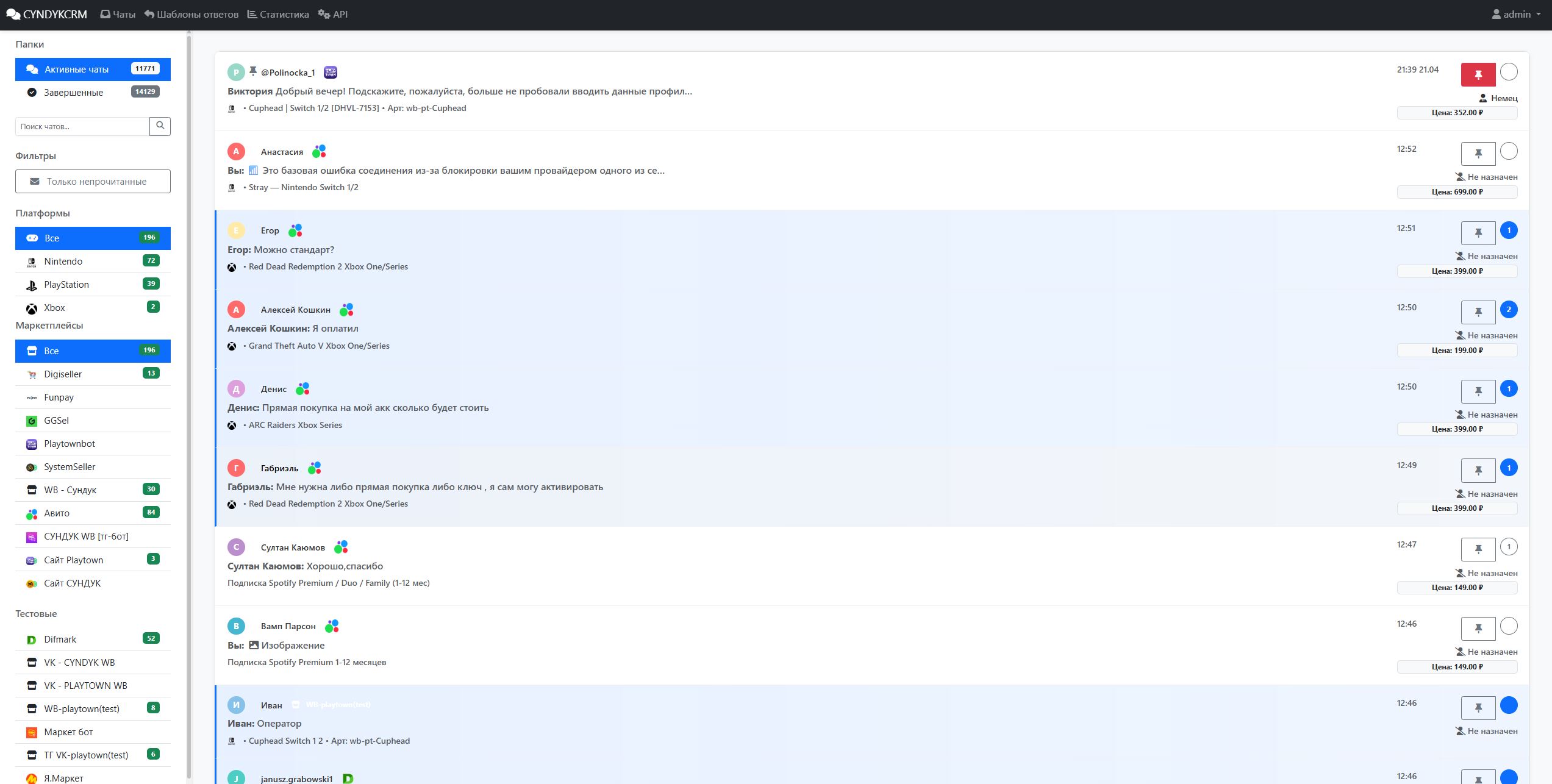
Task: Select the Все marketplaces filter
Action: (93, 351)
